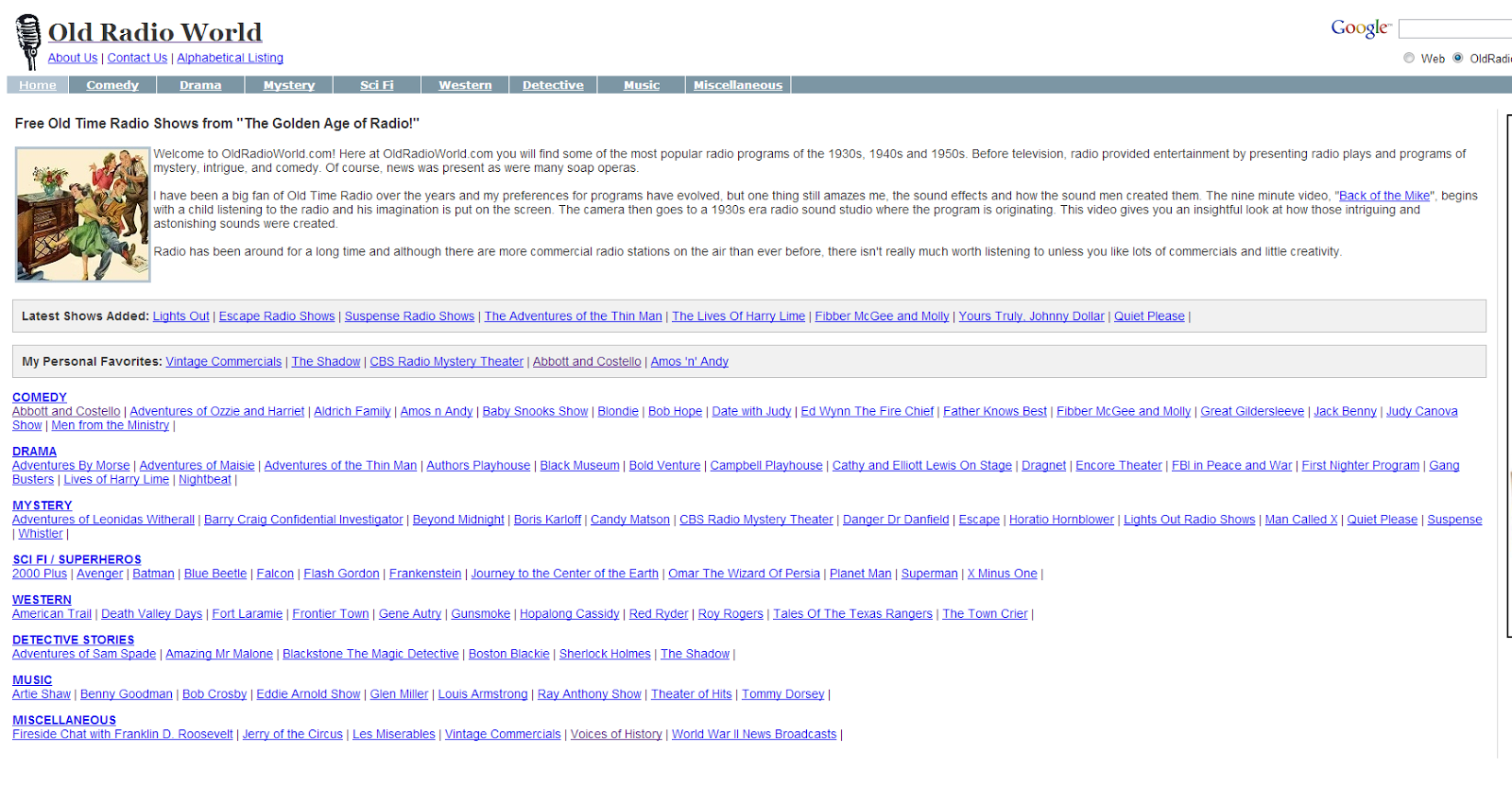Image resolution: width=1512 pixels, height=788 pixels.
Task: Select the OldRadio search radio button
Action: 1458,58
